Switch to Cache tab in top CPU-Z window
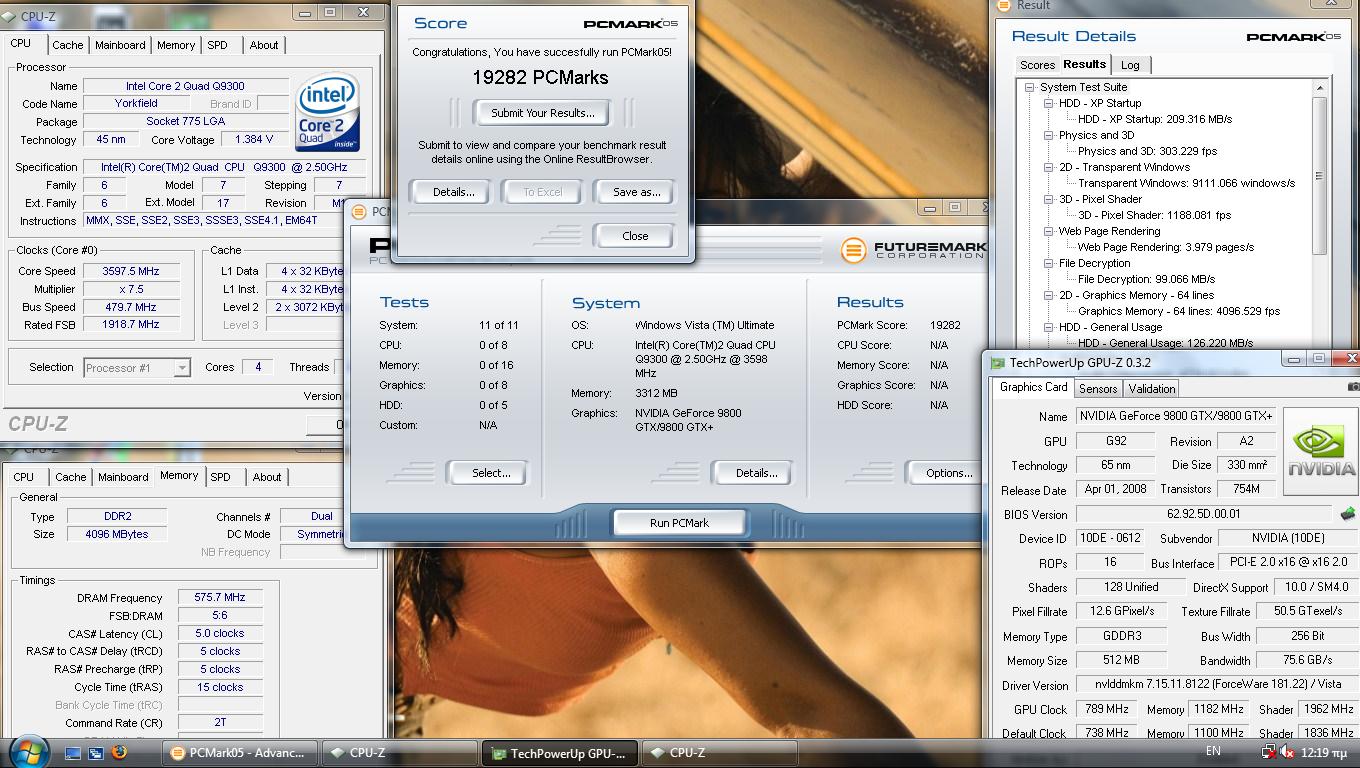1360x768 pixels. [x=68, y=45]
